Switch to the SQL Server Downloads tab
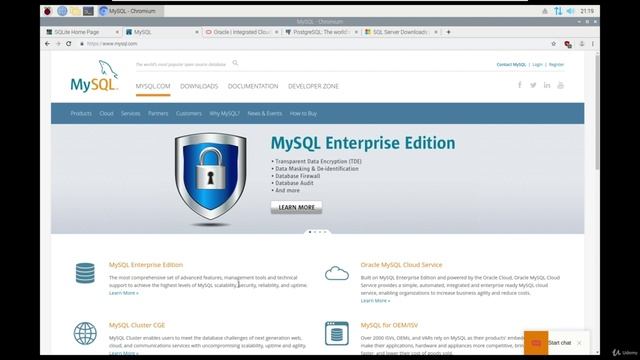This screenshot has height=360, width=640. [400, 32]
